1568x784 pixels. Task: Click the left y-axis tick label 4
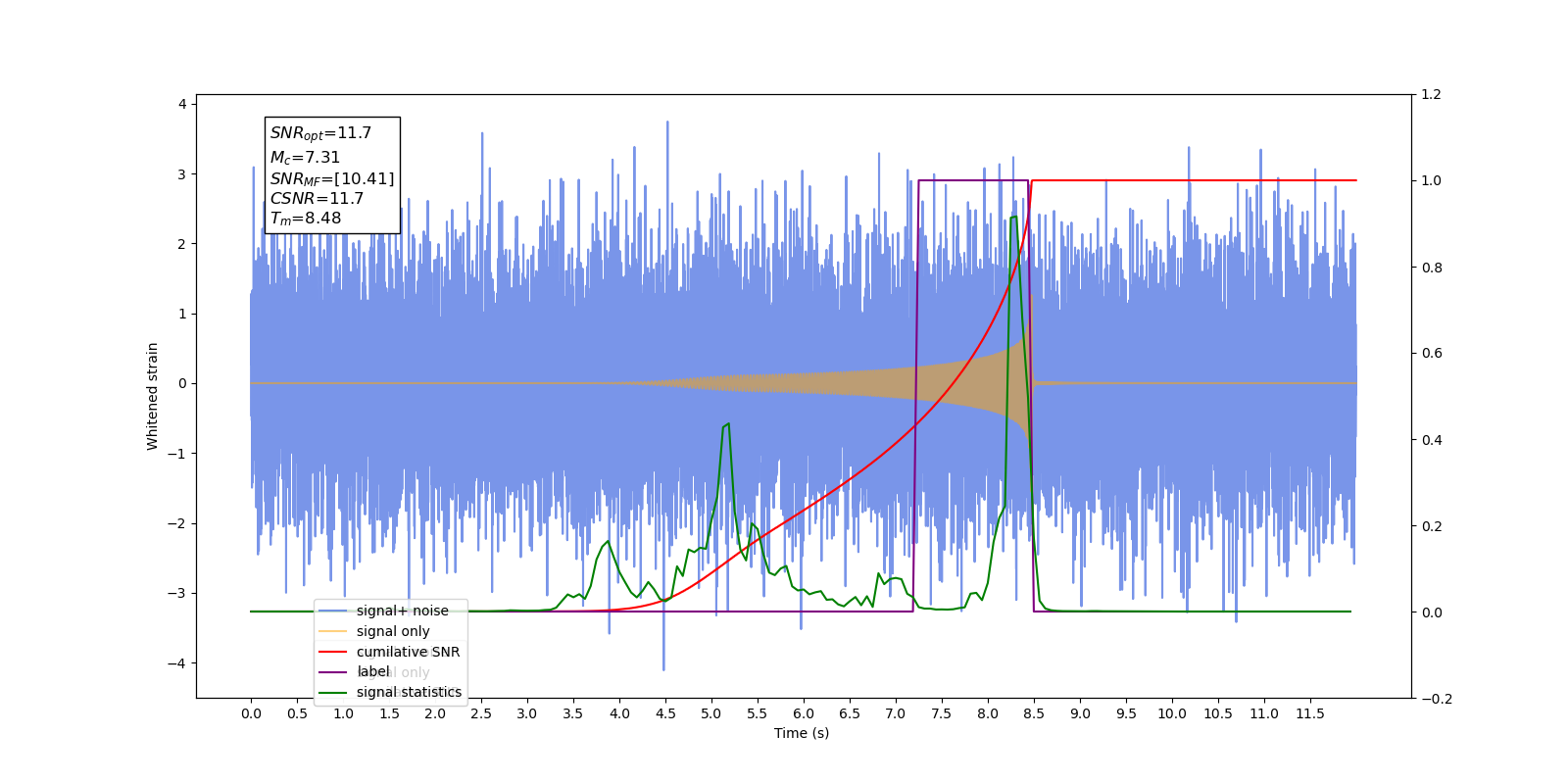(182, 104)
